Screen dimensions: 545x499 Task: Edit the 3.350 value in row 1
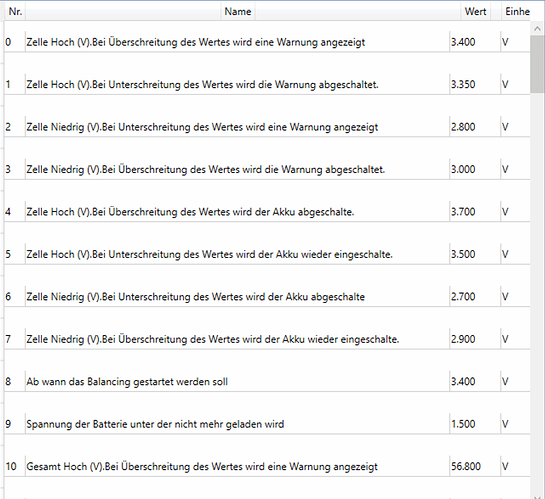[475, 84]
